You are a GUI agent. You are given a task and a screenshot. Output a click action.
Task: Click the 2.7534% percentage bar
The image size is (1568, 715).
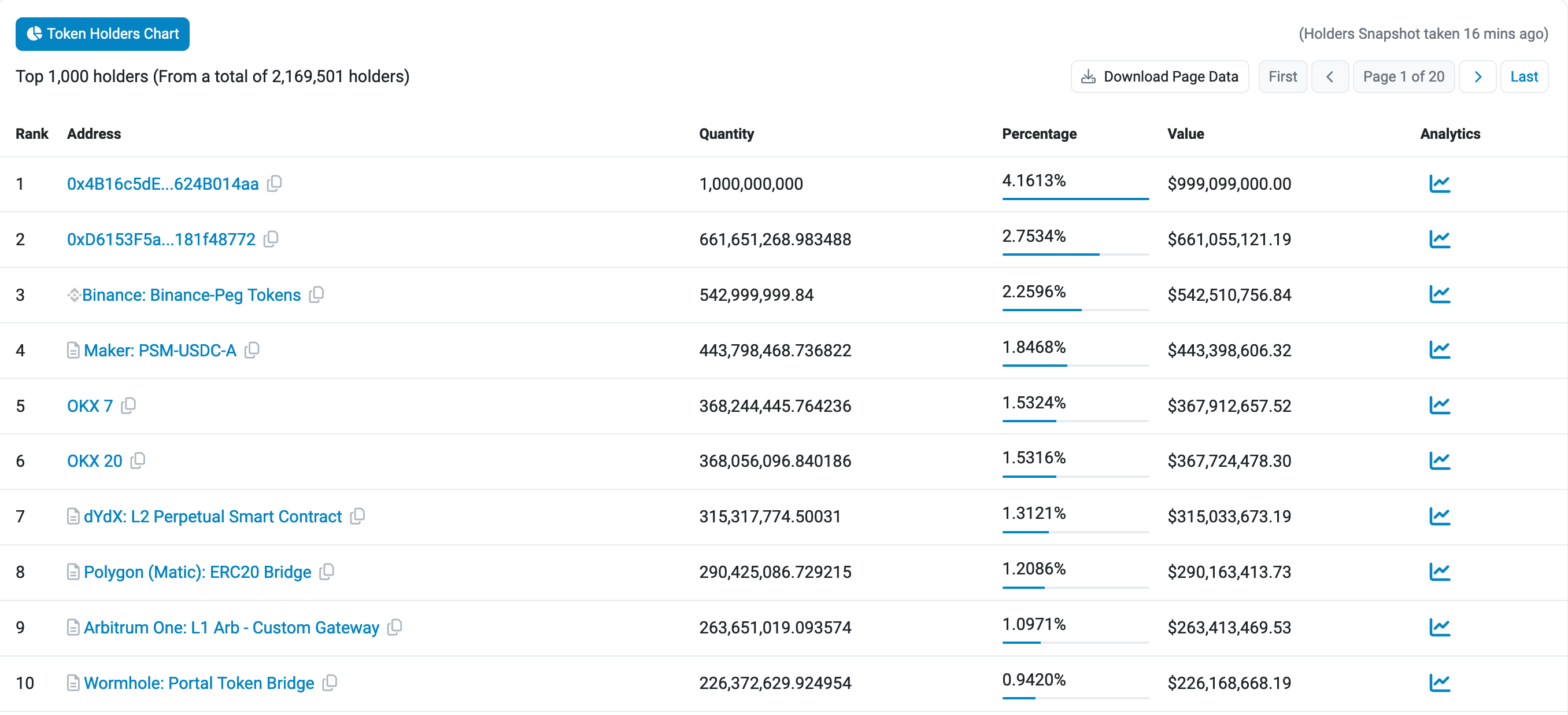point(1075,254)
